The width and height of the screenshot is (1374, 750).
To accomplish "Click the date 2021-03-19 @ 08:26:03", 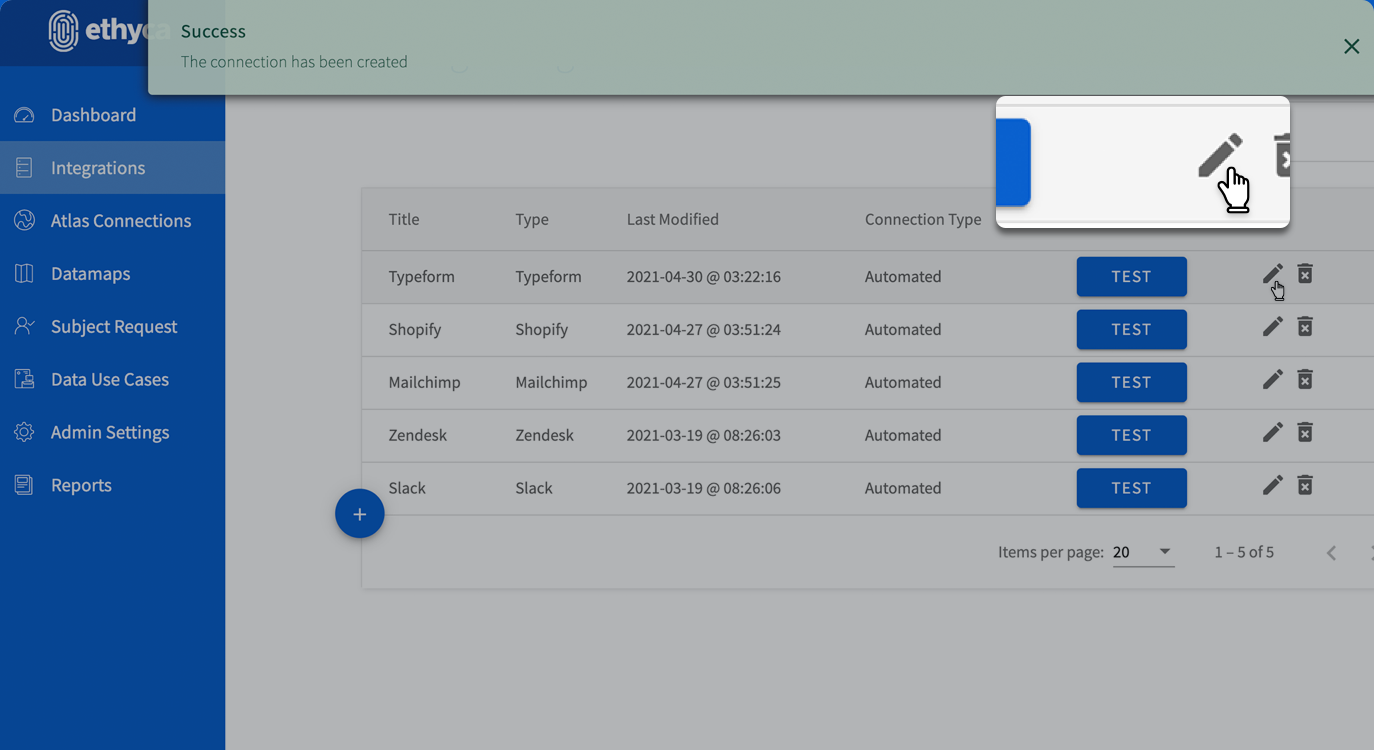I will point(704,436).
